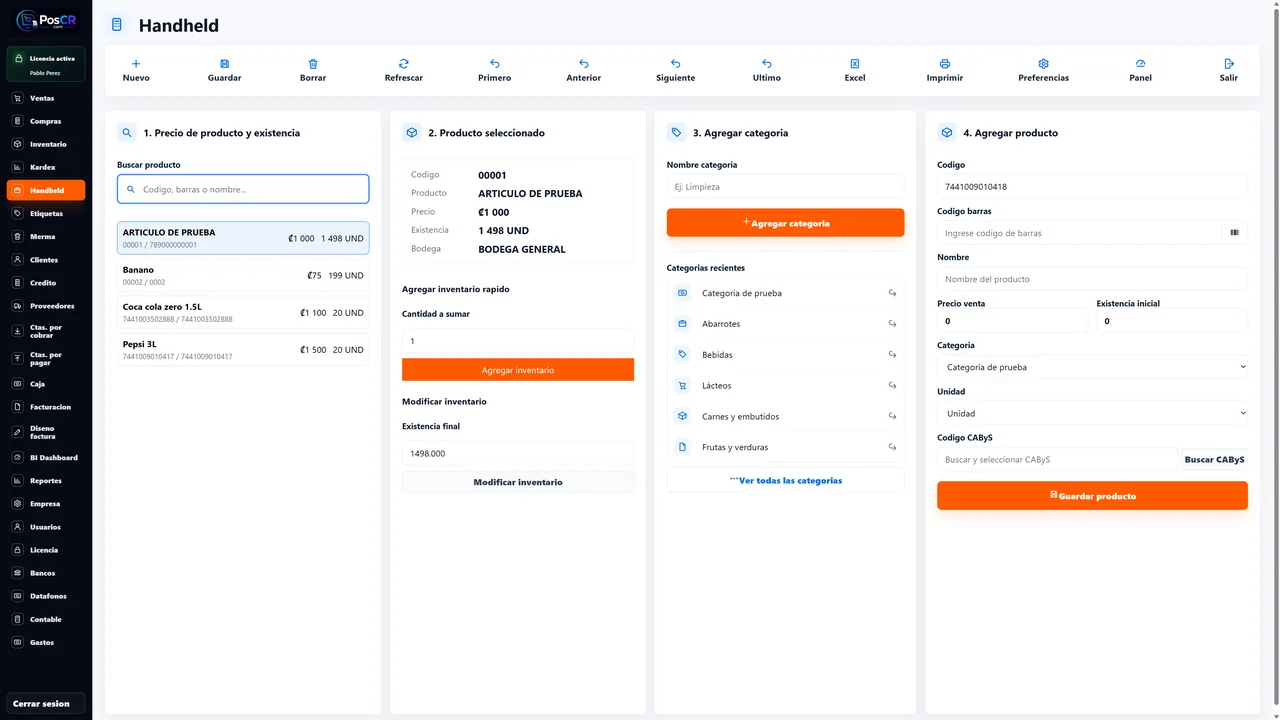Click arrow icon beside Carnes y embutidos

(892, 416)
